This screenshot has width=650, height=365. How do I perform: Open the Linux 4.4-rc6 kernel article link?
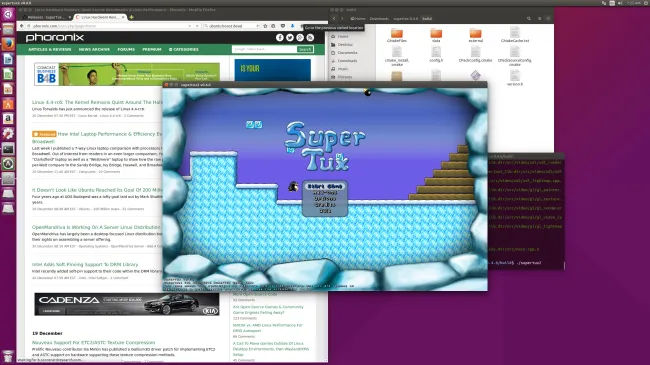tap(97, 102)
